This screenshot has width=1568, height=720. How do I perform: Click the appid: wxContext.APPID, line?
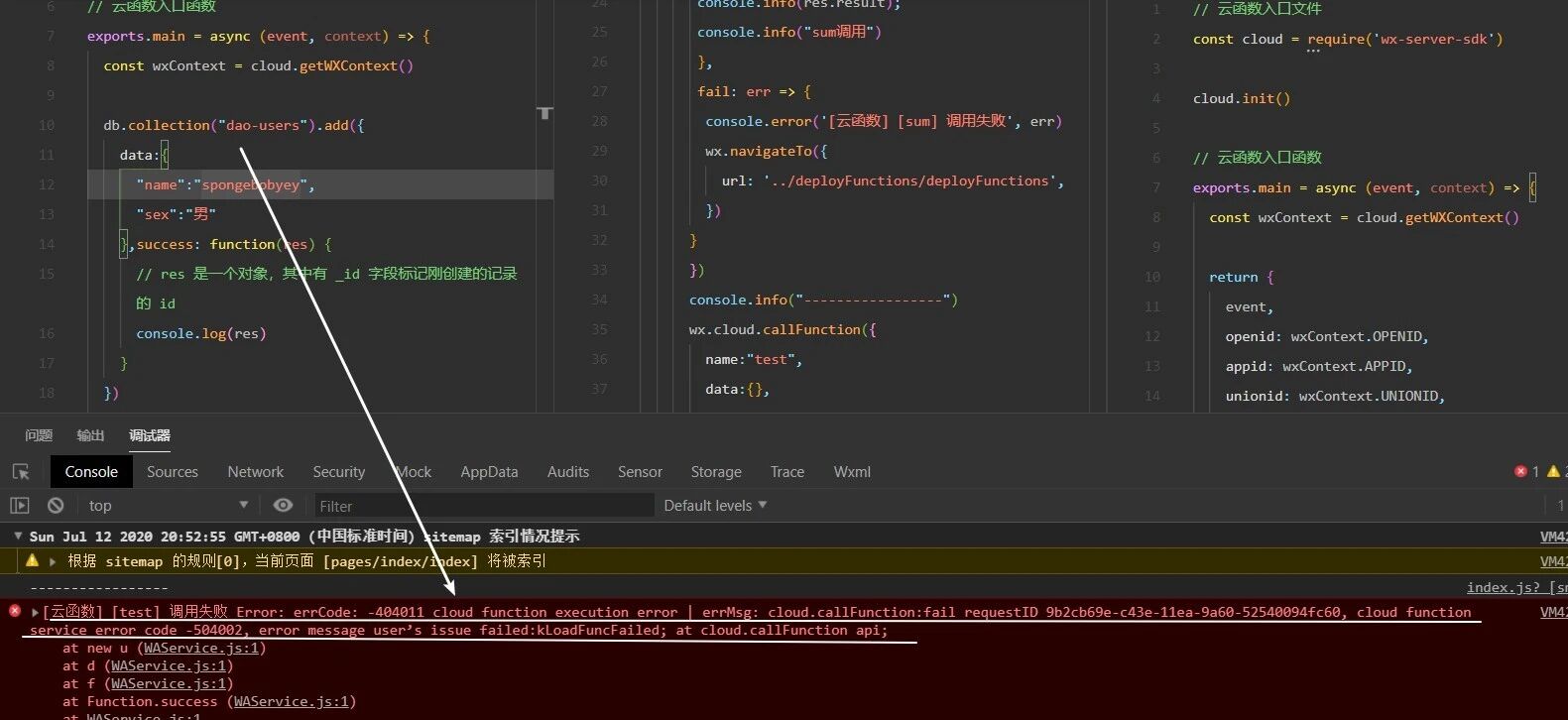pos(1319,367)
